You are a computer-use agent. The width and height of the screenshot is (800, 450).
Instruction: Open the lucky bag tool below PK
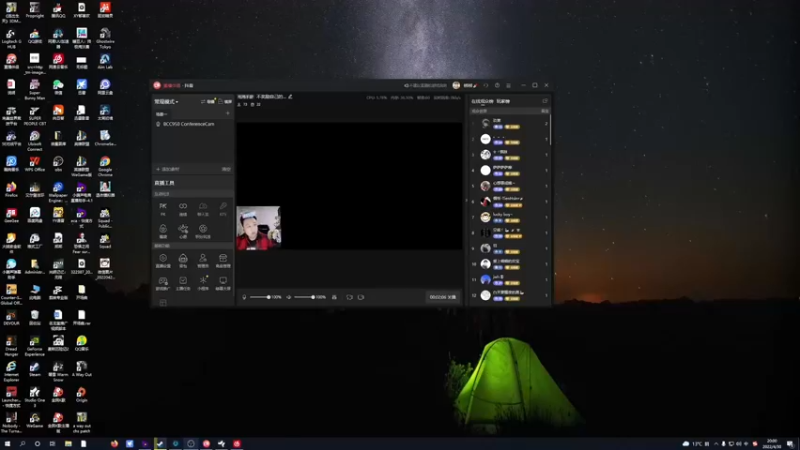pos(163,231)
